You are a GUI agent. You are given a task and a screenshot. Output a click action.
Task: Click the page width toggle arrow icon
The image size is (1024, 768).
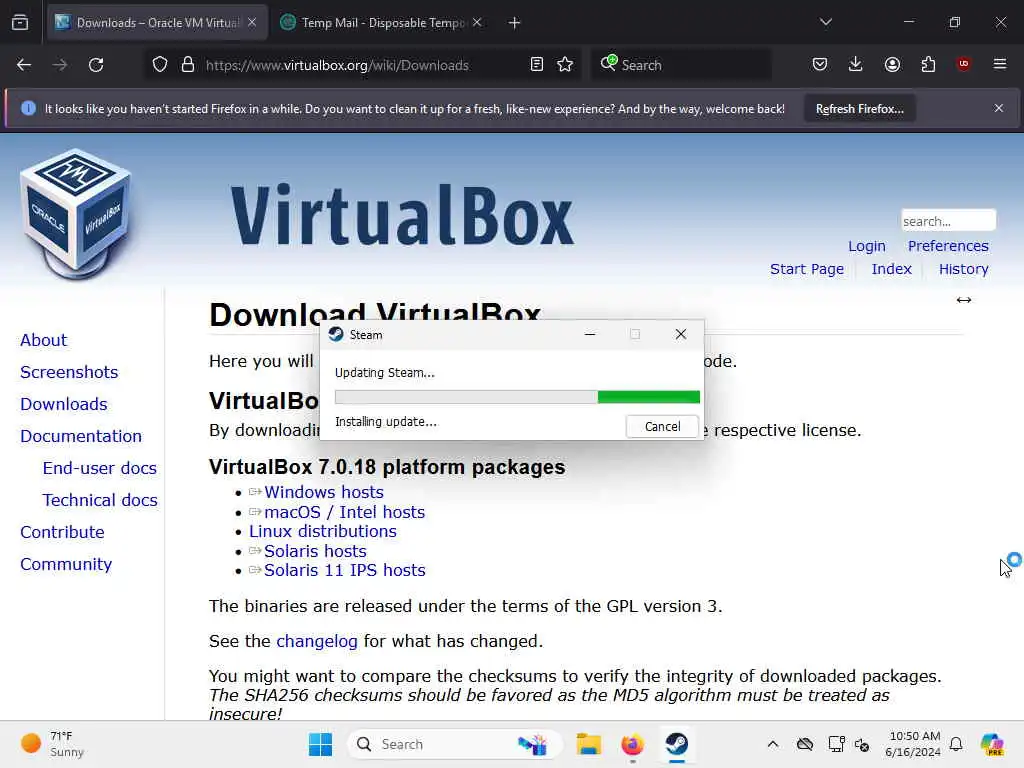pos(964,300)
